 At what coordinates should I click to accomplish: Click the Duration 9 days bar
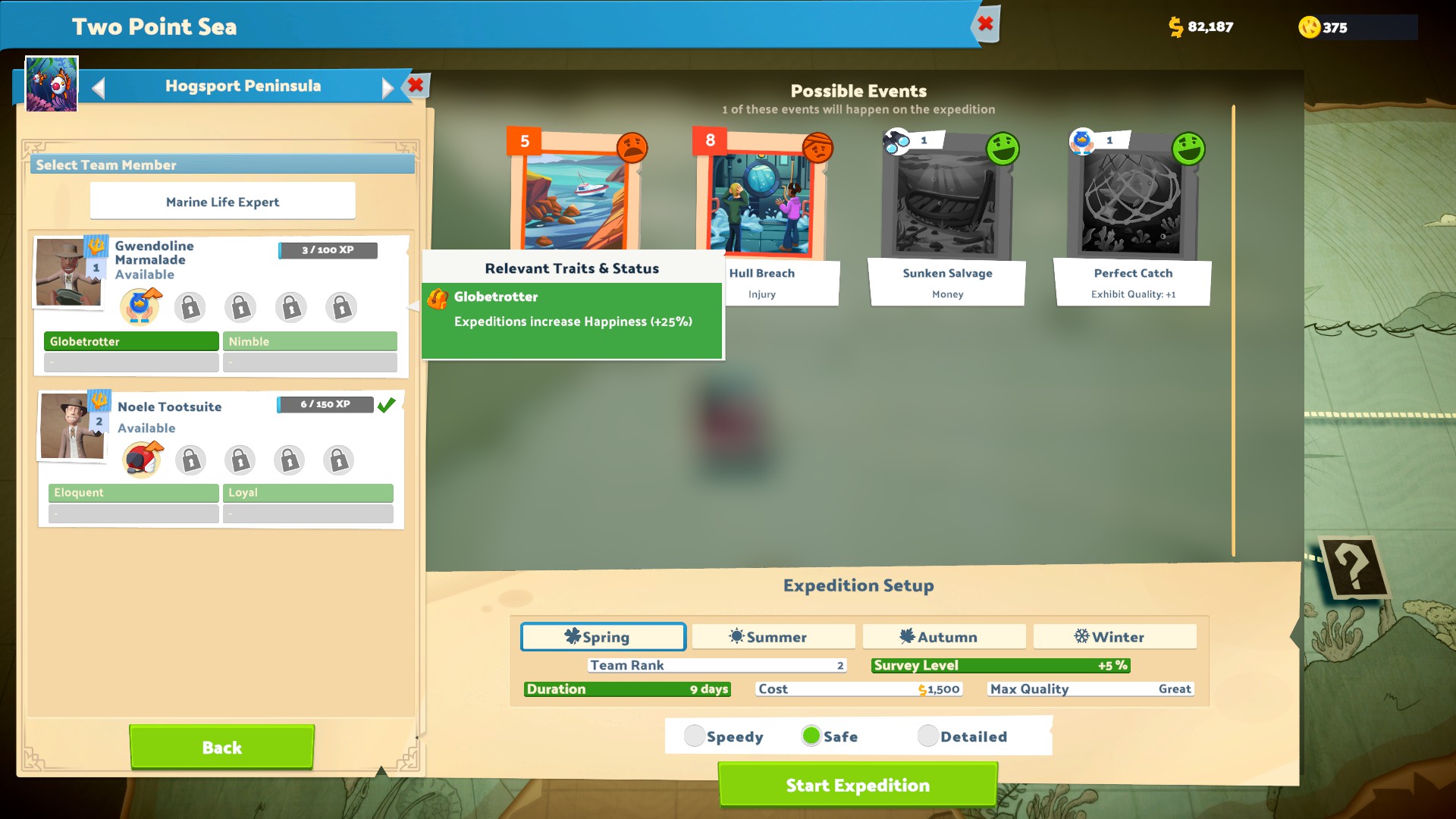coord(627,689)
